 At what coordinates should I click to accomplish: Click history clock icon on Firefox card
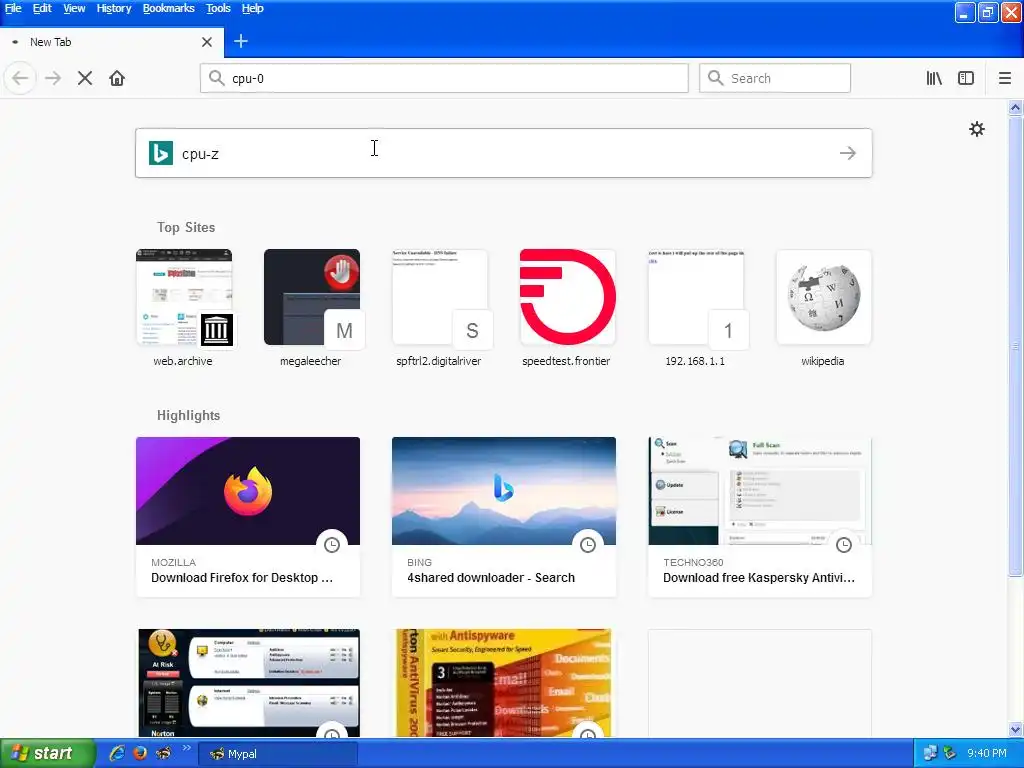[332, 545]
